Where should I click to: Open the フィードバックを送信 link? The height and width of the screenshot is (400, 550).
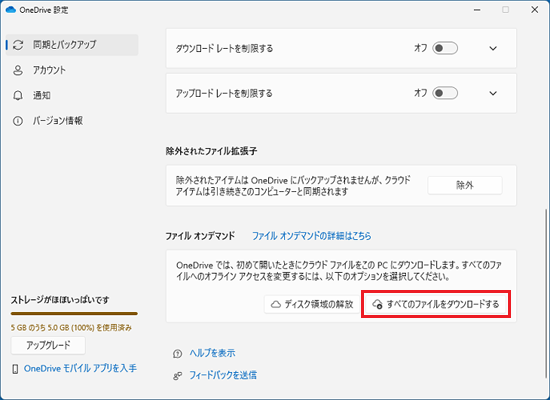click(223, 375)
